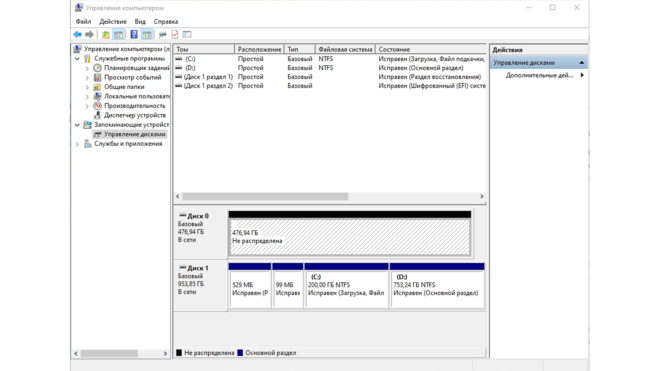Select the (D:) volume row

click(x=330, y=68)
